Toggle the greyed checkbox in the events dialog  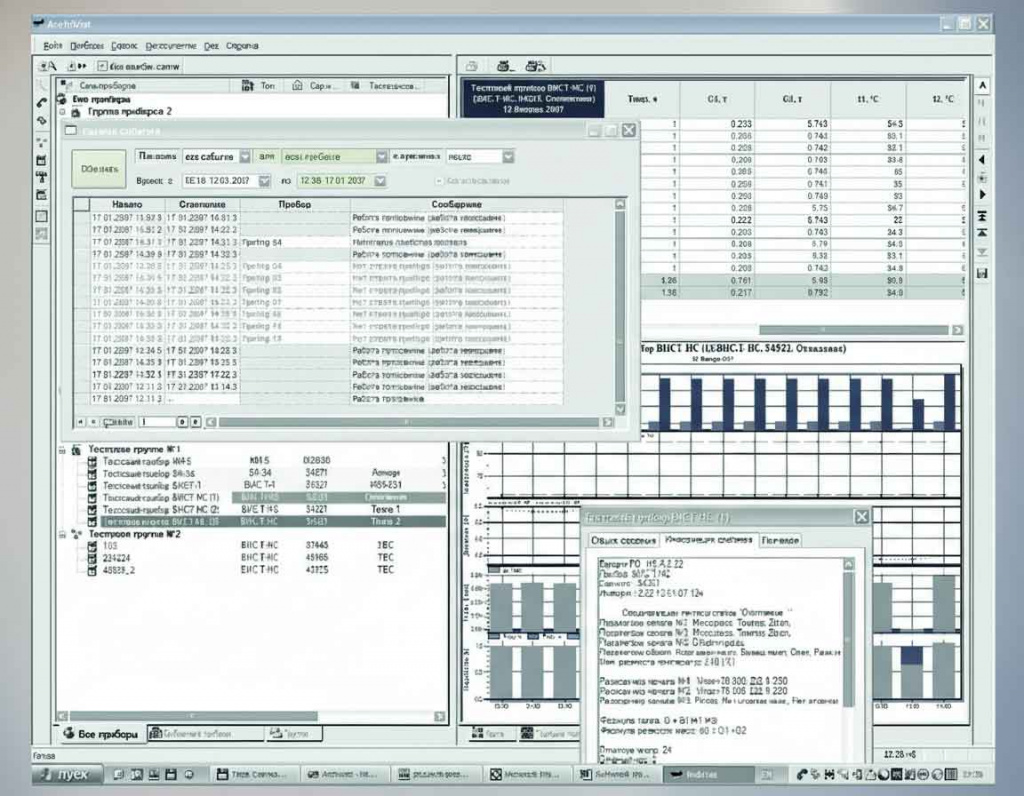click(x=439, y=181)
